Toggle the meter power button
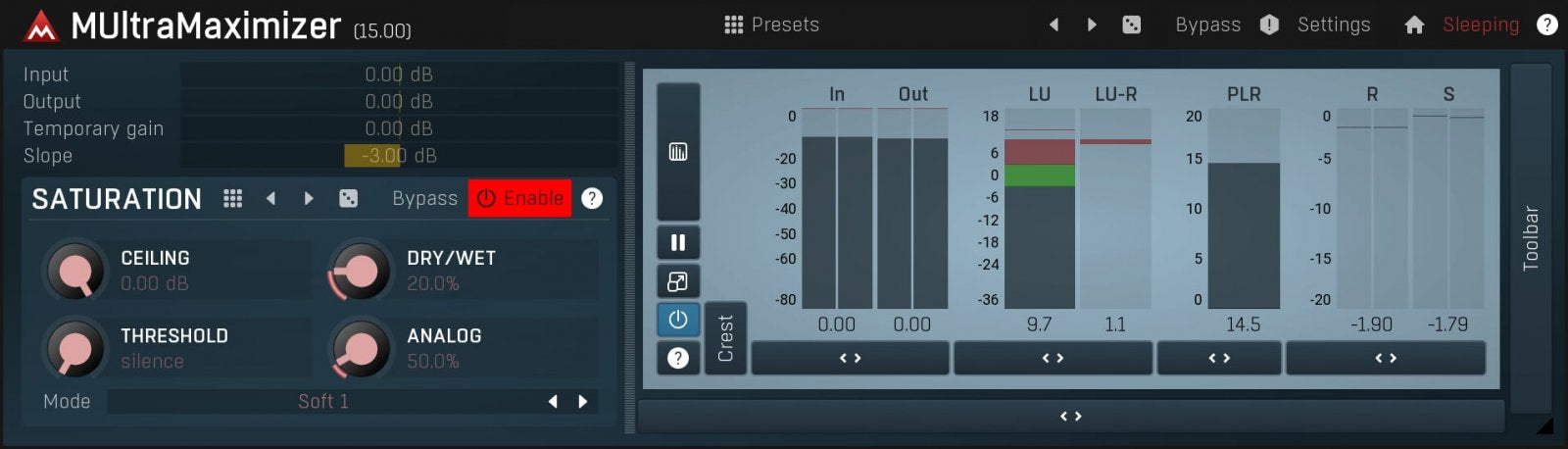 (x=678, y=320)
